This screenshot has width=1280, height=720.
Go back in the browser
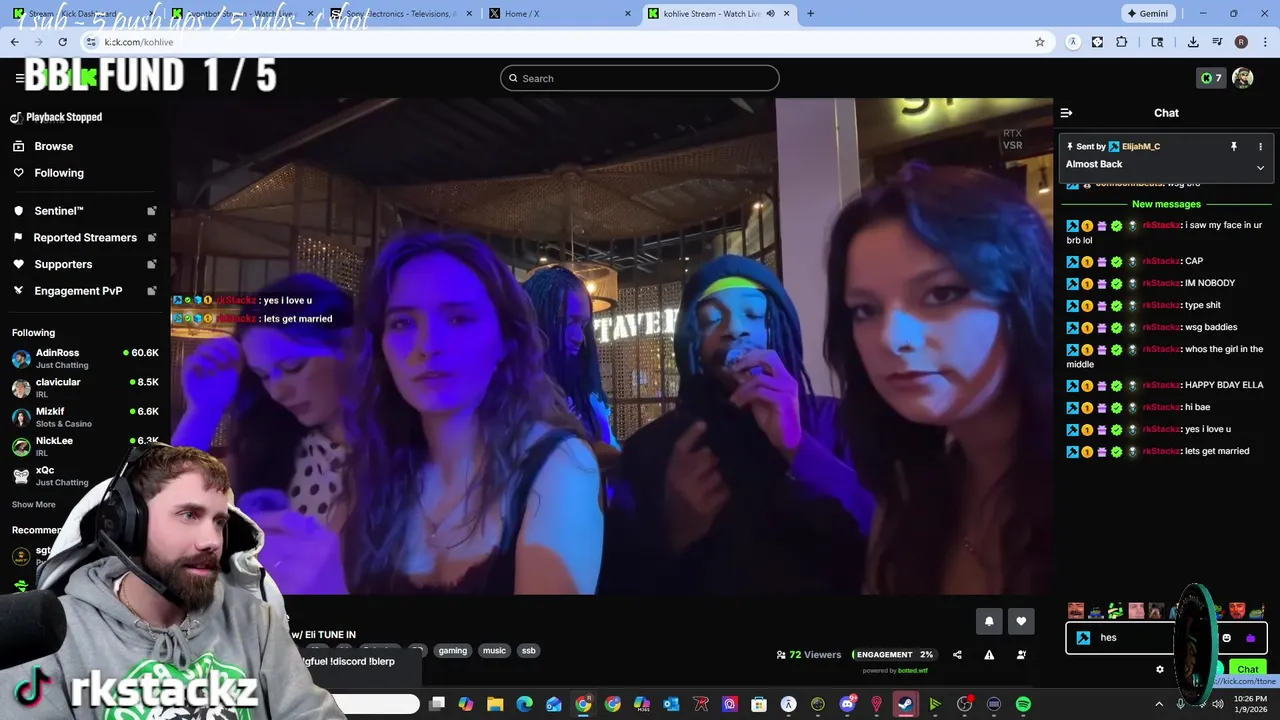coord(14,42)
